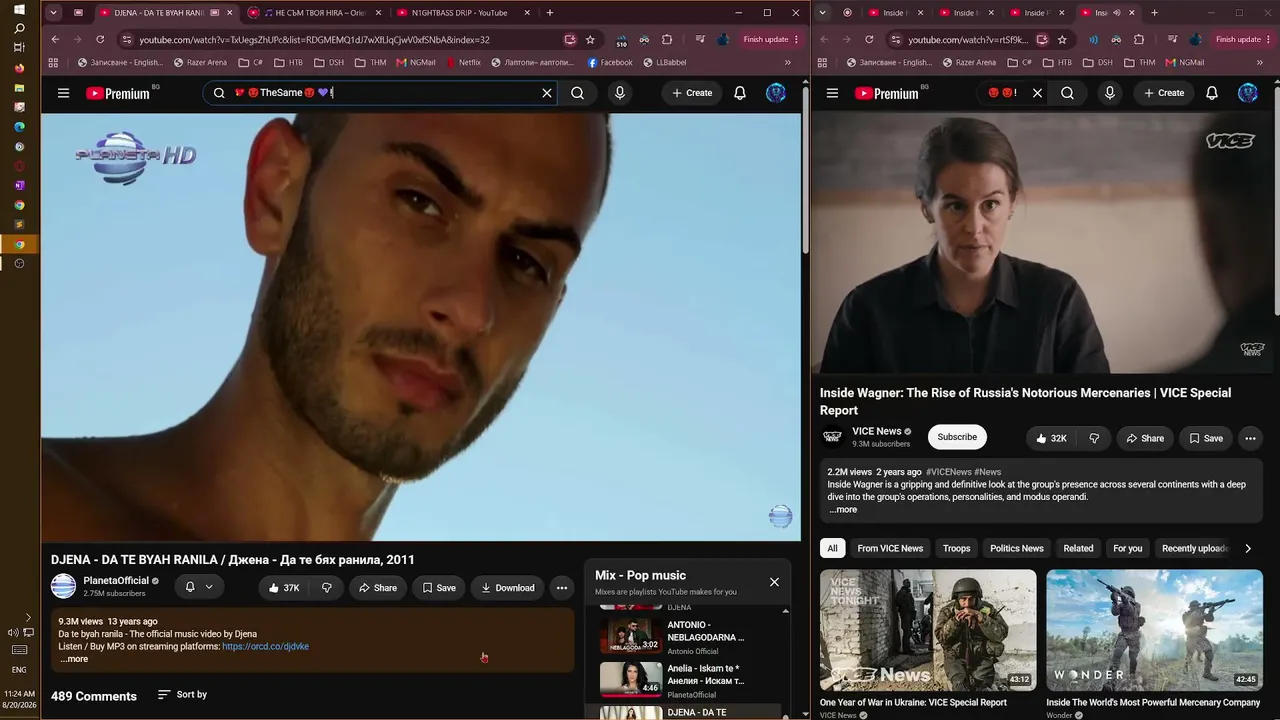
Task: Subscribe to VICE News channel
Action: coord(957,437)
